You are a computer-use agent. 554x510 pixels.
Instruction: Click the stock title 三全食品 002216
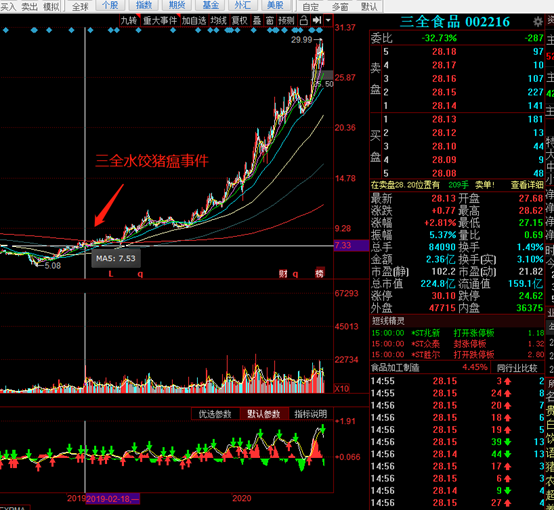click(x=455, y=22)
